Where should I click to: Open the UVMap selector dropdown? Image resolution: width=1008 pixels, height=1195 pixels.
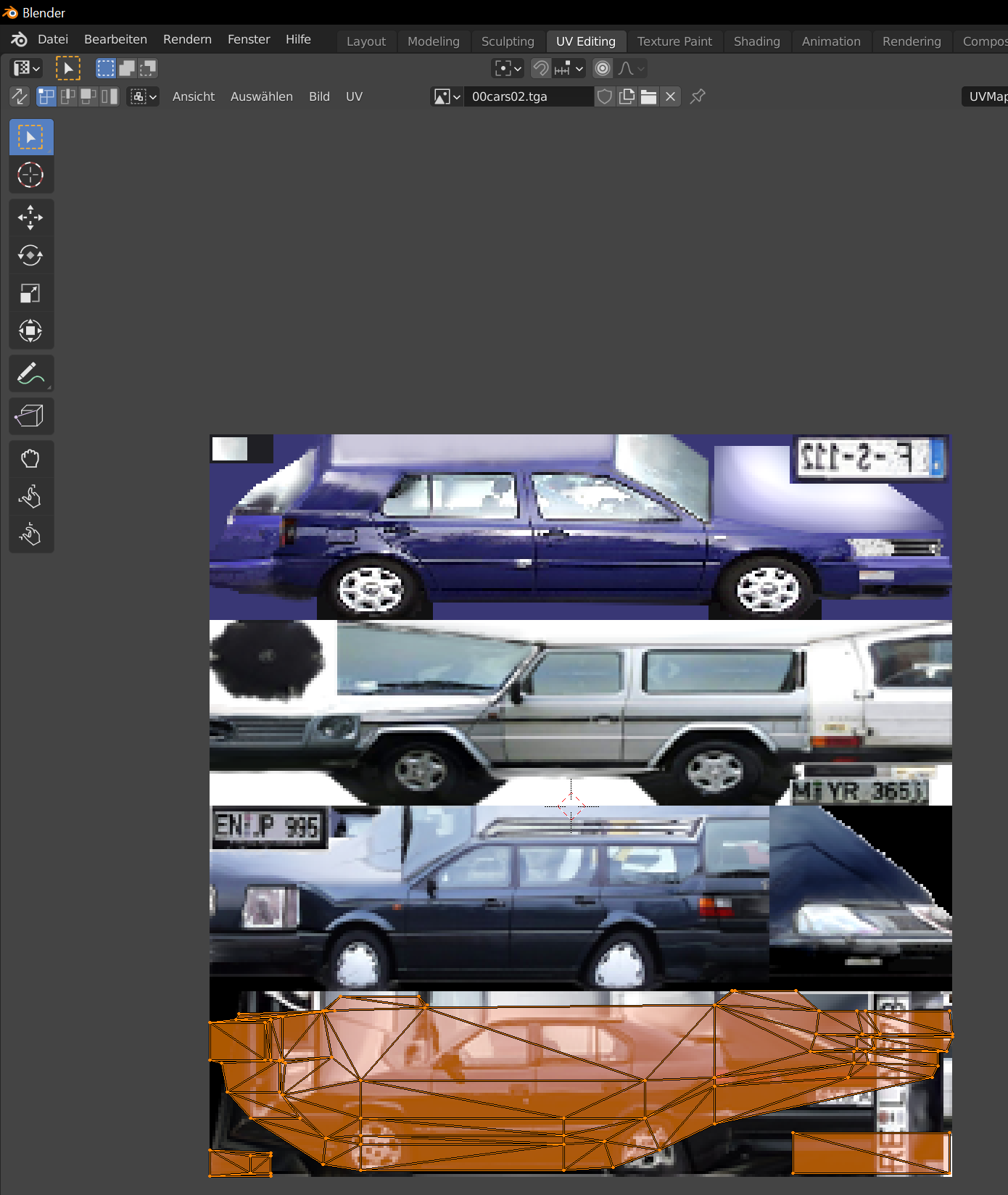[x=985, y=96]
